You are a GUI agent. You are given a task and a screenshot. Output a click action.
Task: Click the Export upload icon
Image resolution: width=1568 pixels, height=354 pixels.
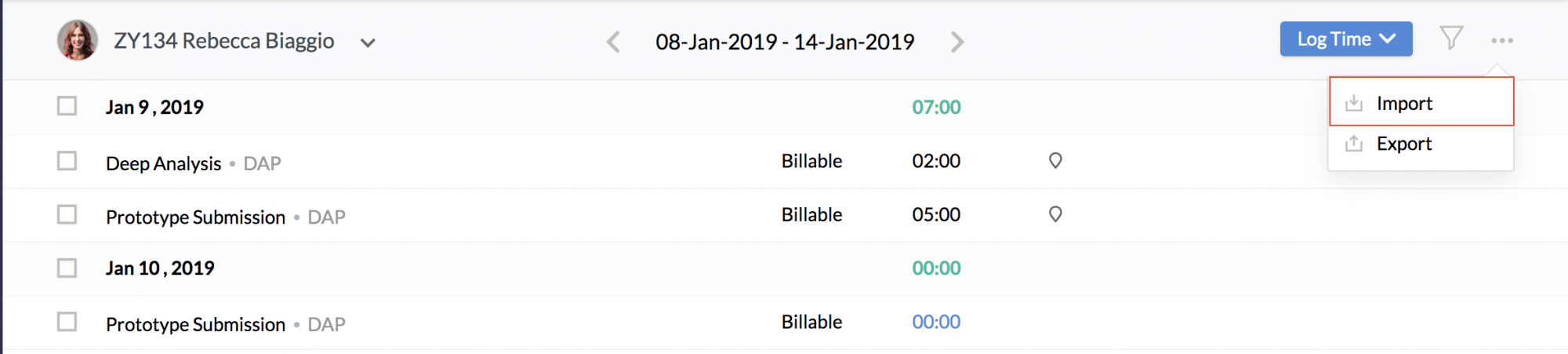(1354, 144)
